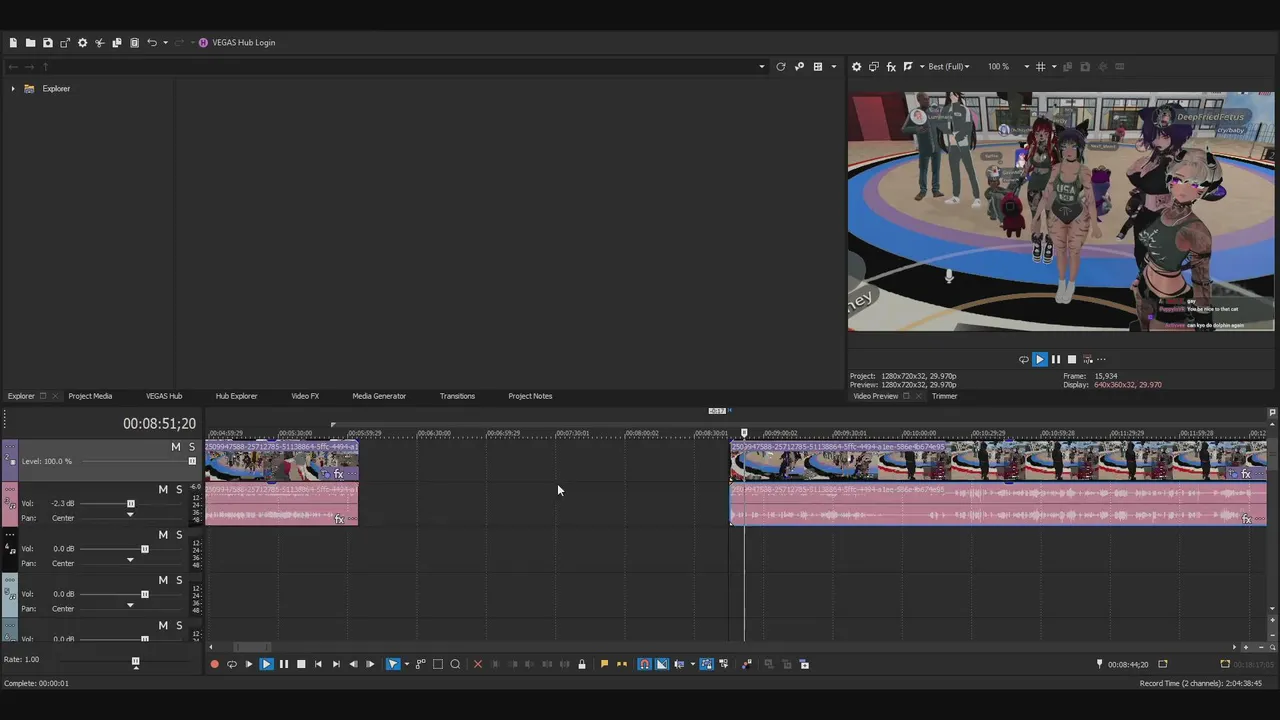Open Video Output FX in preview toolbar
Screen dimensions: 1280x720
(891, 67)
